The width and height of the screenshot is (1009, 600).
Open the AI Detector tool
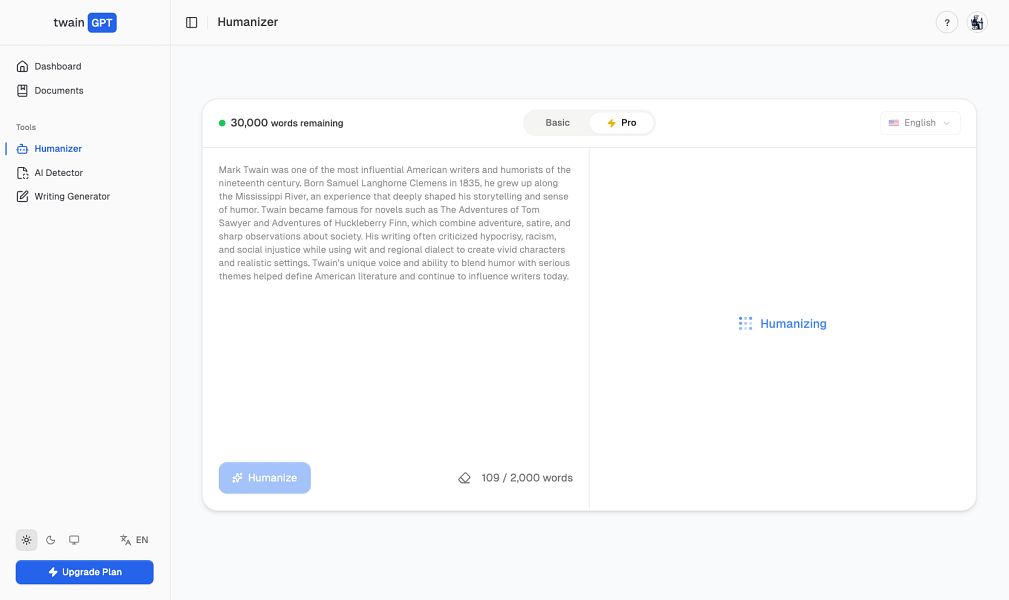[x=50, y=173]
